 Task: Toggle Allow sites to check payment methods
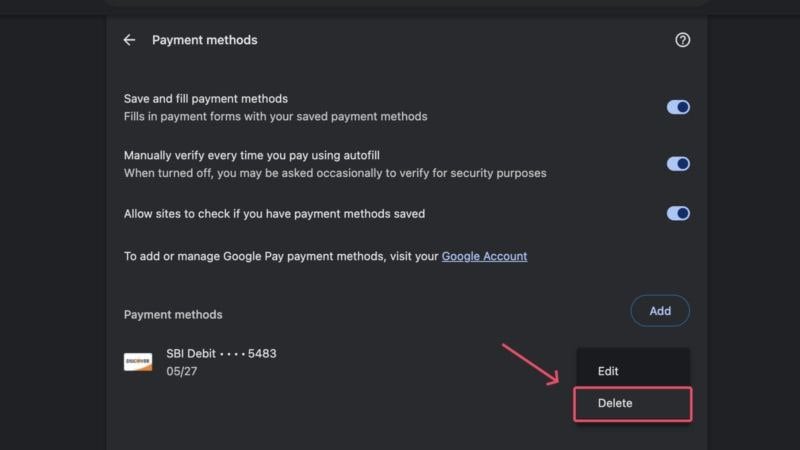click(x=678, y=213)
